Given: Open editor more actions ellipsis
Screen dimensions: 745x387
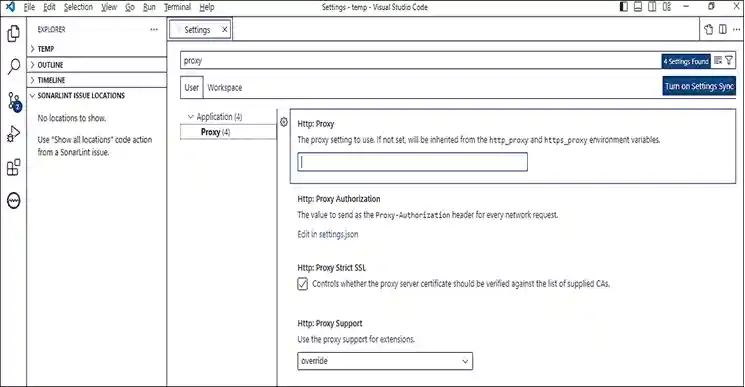Looking at the screenshot, I should pyautogui.click(x=736, y=29).
